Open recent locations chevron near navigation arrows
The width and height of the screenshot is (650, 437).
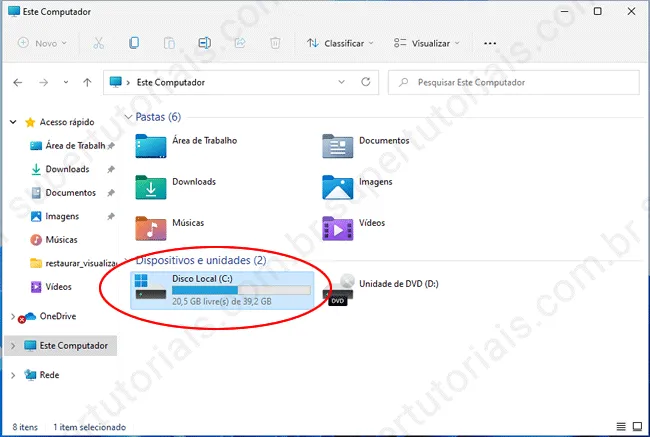[x=66, y=83]
